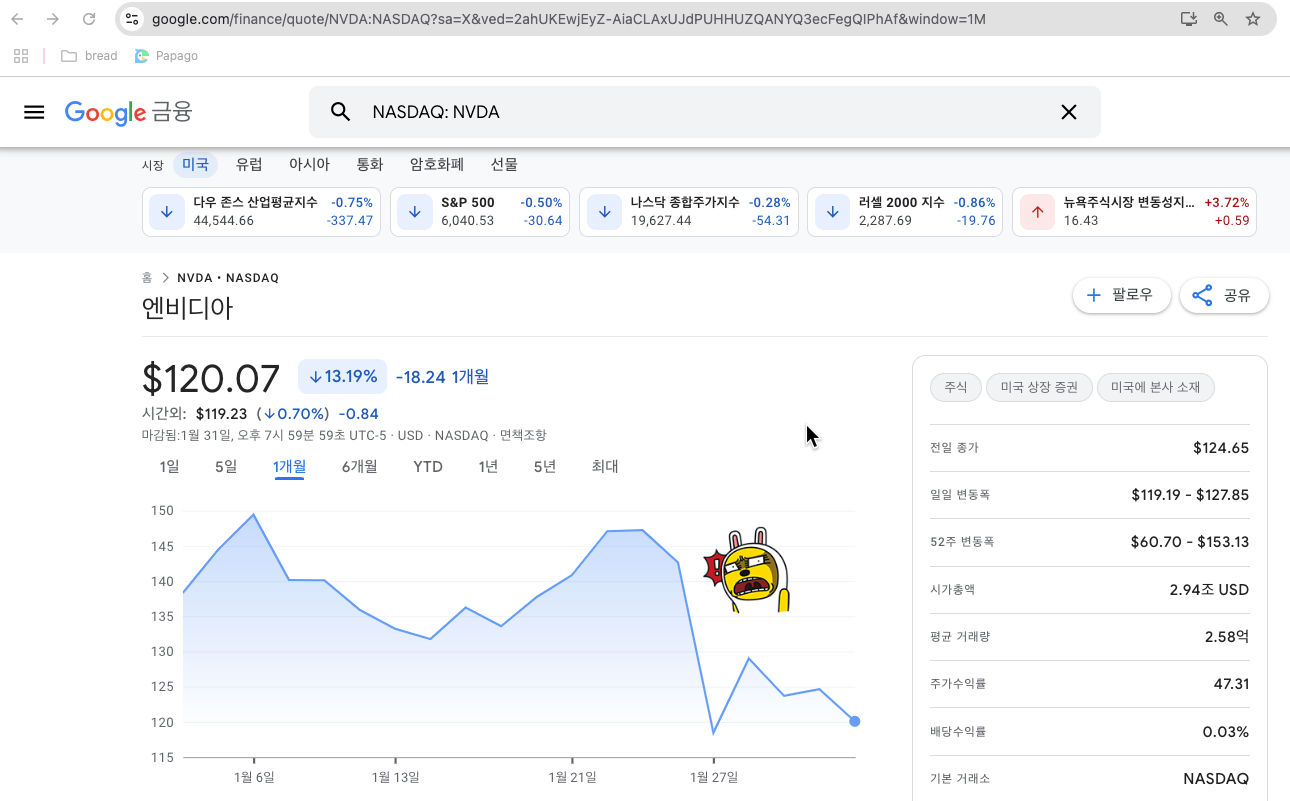1290x801 pixels.
Task: Click the 팔로우 follow button
Action: (1122, 295)
